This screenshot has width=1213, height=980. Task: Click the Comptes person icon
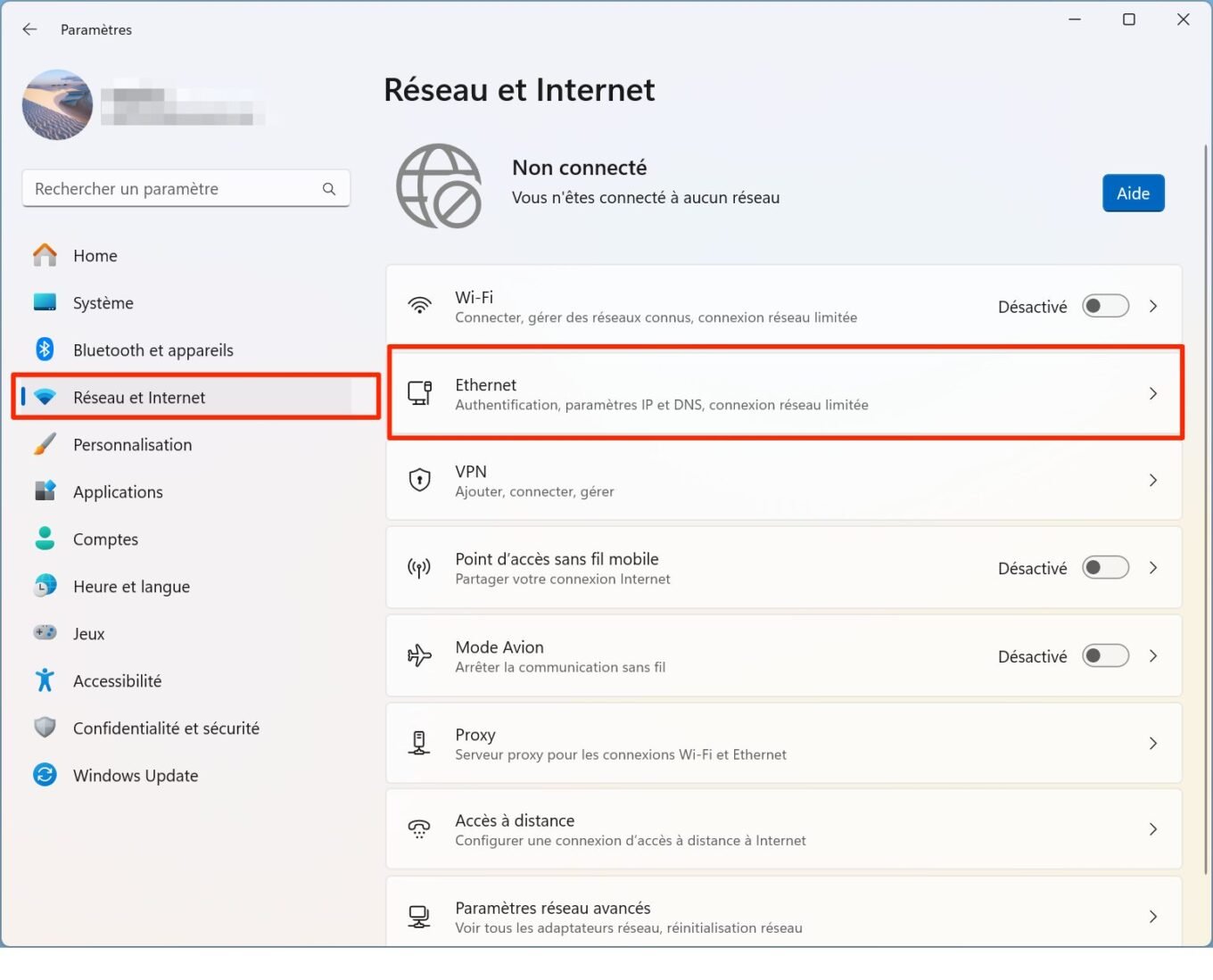[45, 538]
